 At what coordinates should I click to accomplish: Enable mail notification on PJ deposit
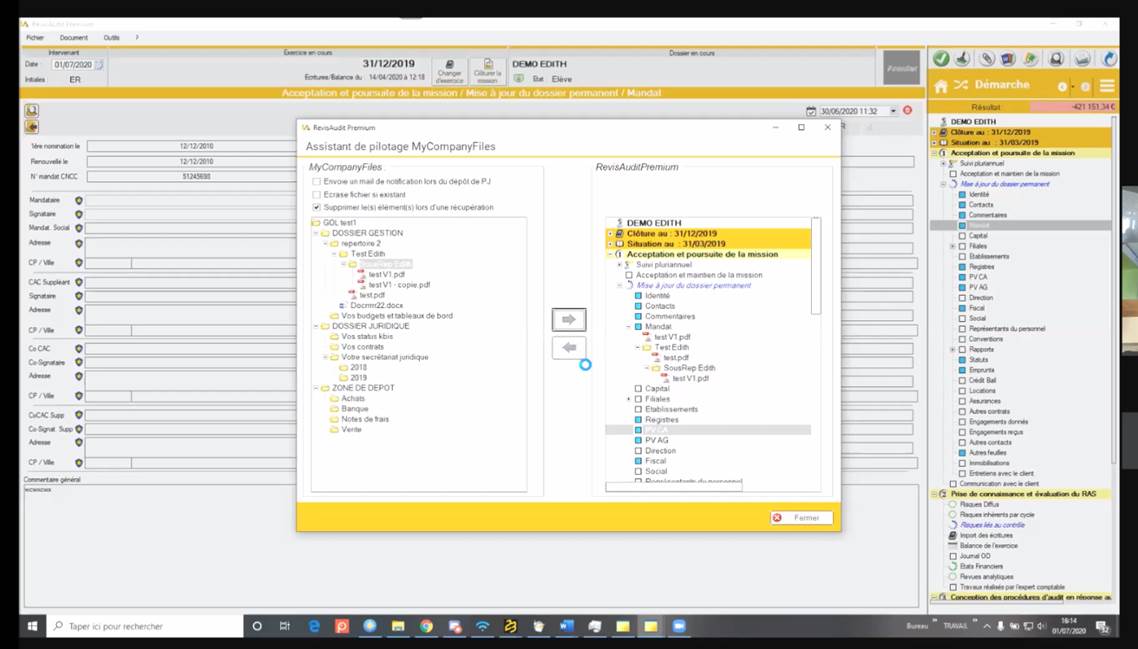(317, 181)
